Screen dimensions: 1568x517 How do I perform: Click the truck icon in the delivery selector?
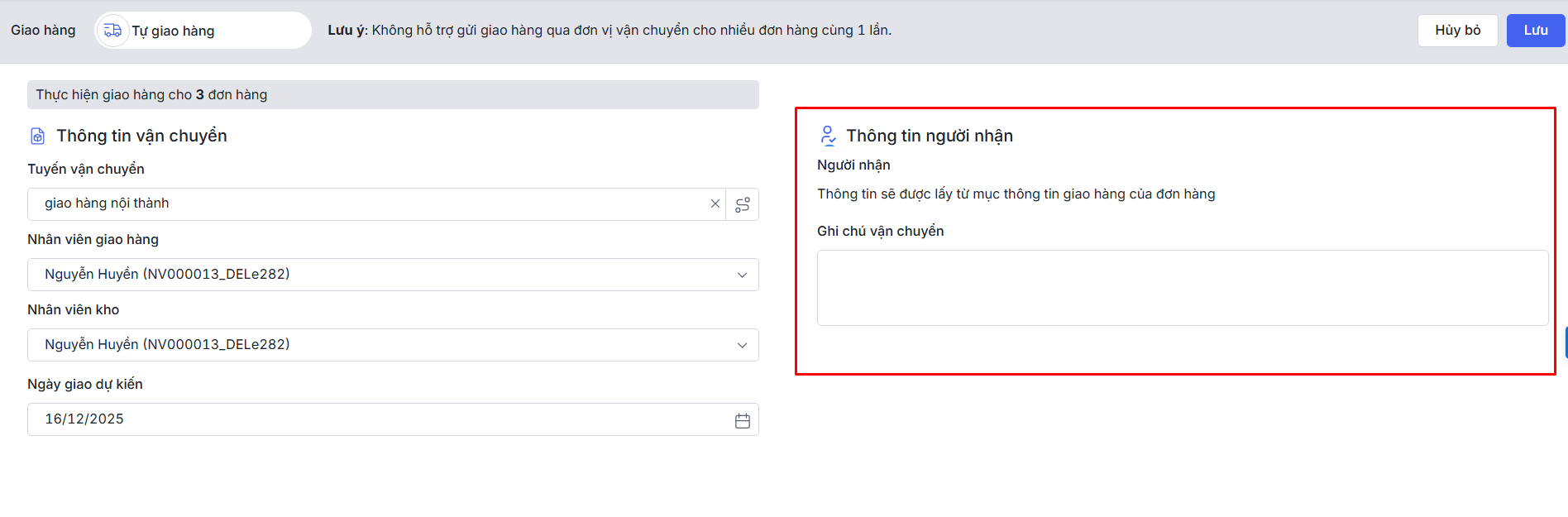tap(112, 31)
